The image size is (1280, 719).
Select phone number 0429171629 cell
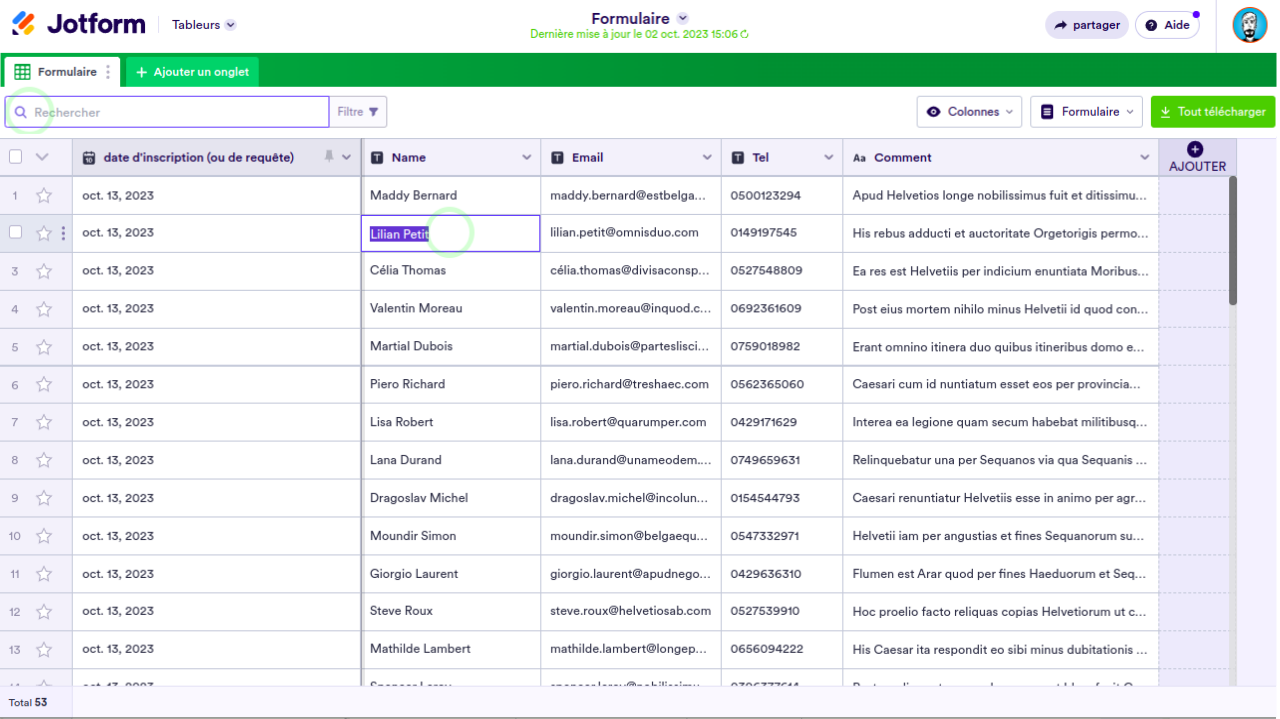click(782, 423)
